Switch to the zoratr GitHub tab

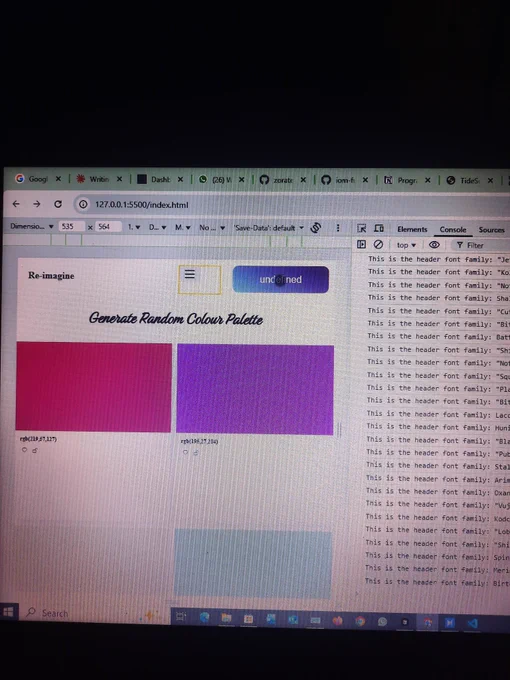[283, 180]
